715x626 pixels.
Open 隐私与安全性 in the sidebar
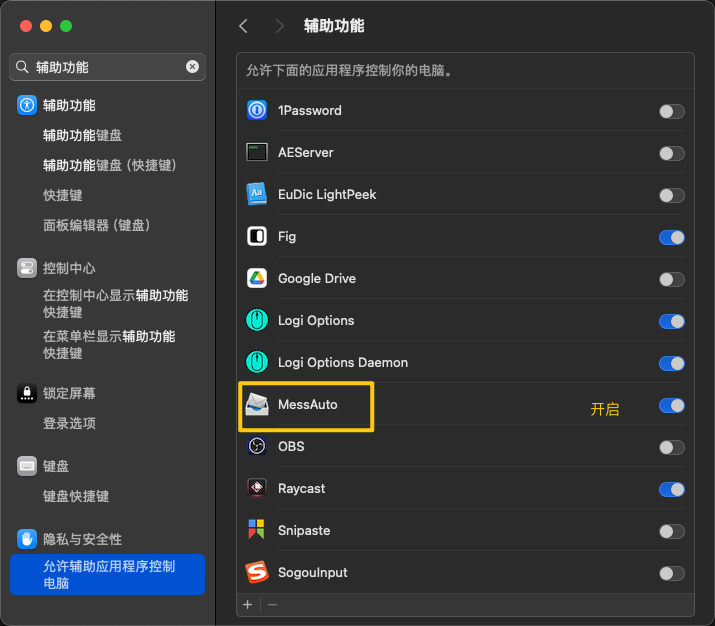click(x=82, y=539)
